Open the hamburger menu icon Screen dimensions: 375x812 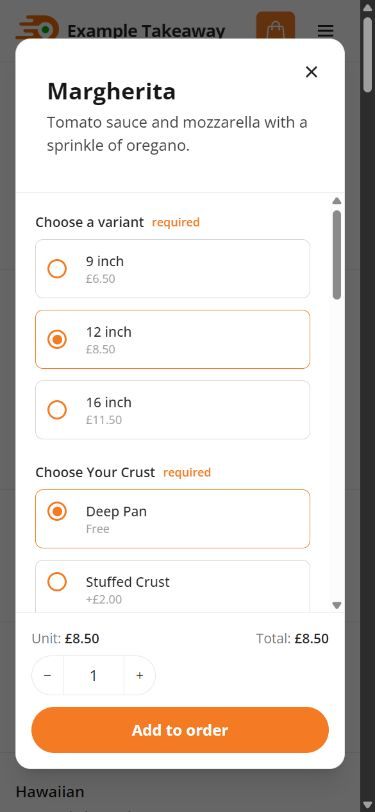click(x=325, y=31)
